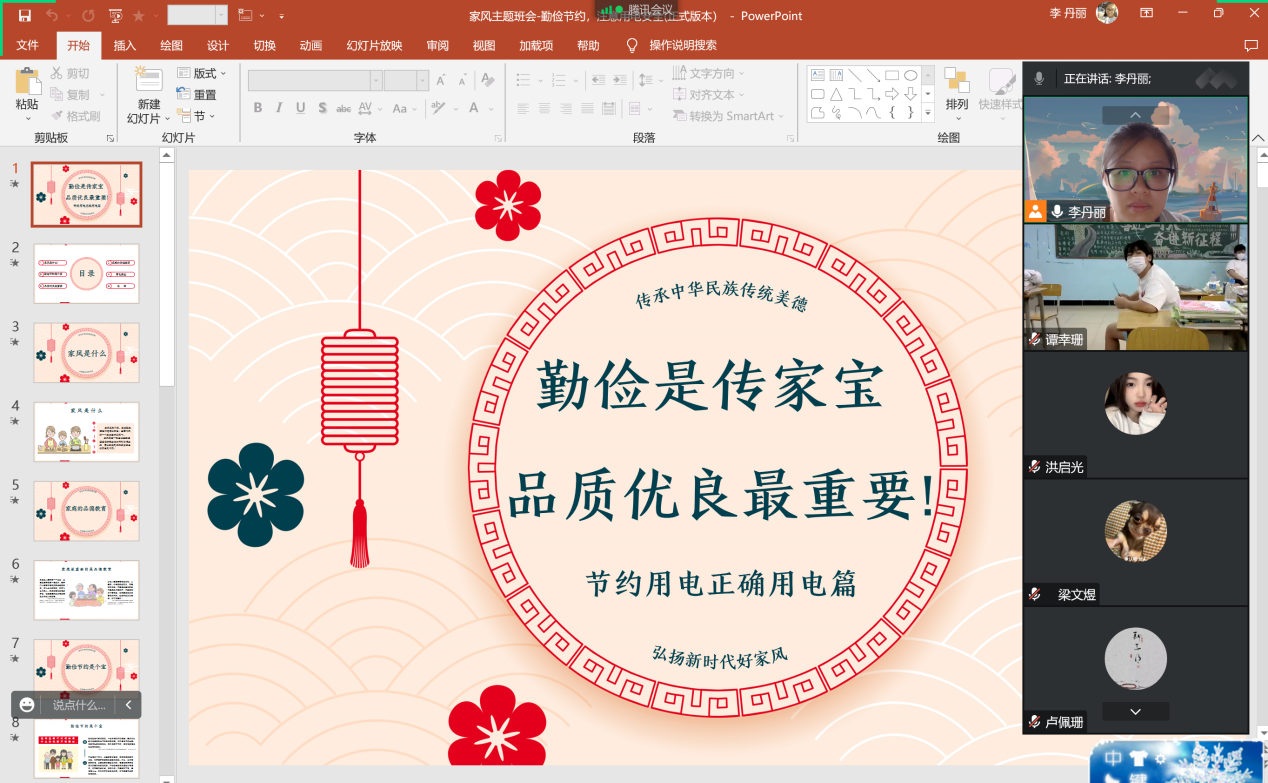Select slide 4 thumbnail in the slide panel
The height and width of the screenshot is (783, 1268).
tap(86, 431)
